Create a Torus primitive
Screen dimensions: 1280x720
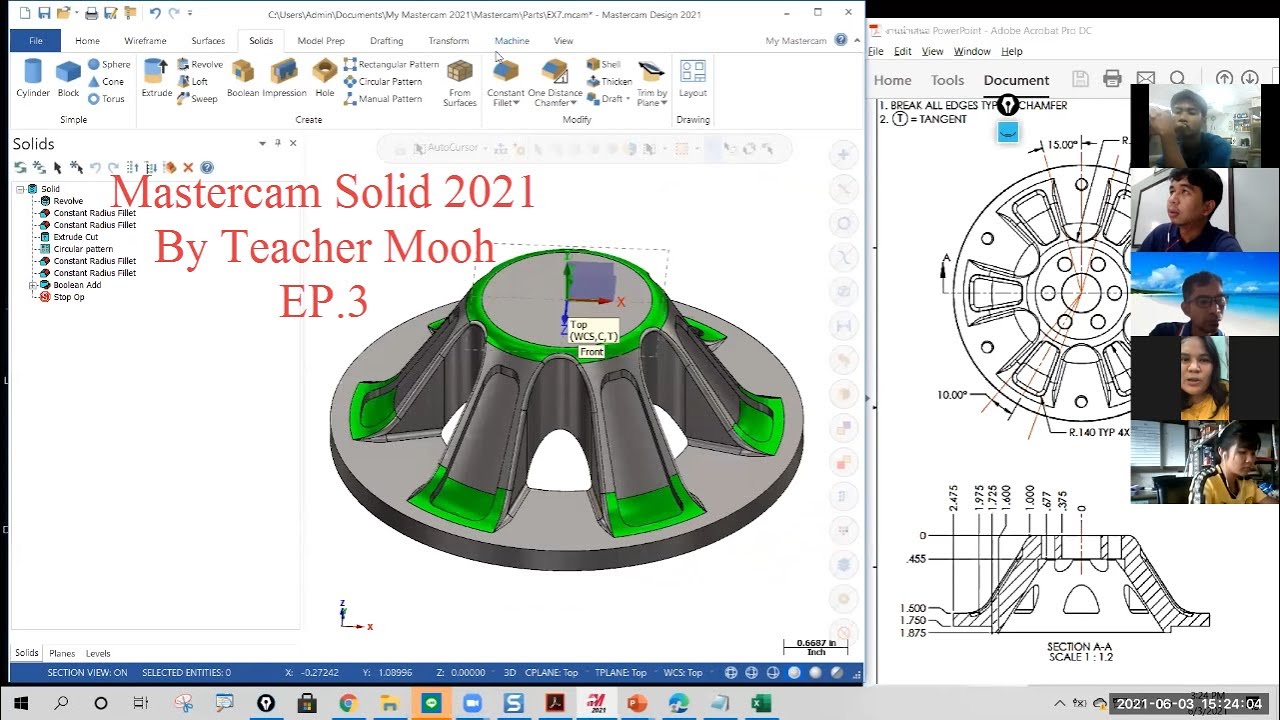tap(106, 98)
